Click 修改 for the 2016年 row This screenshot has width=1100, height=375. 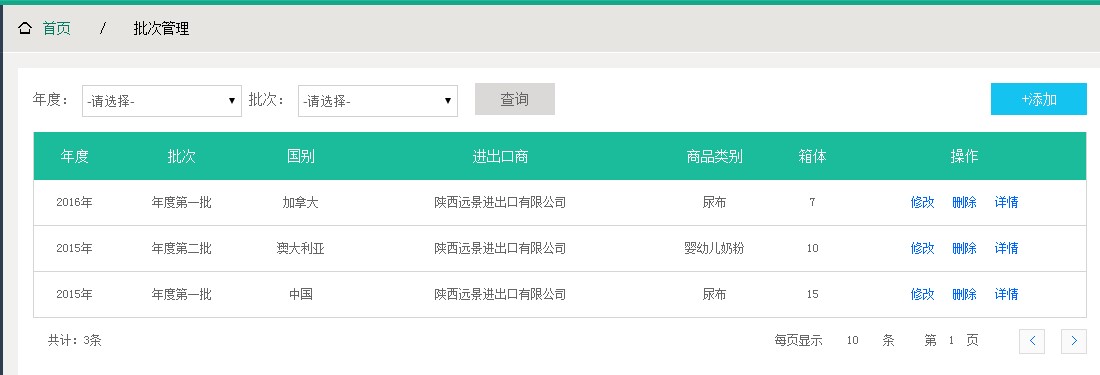tap(923, 203)
